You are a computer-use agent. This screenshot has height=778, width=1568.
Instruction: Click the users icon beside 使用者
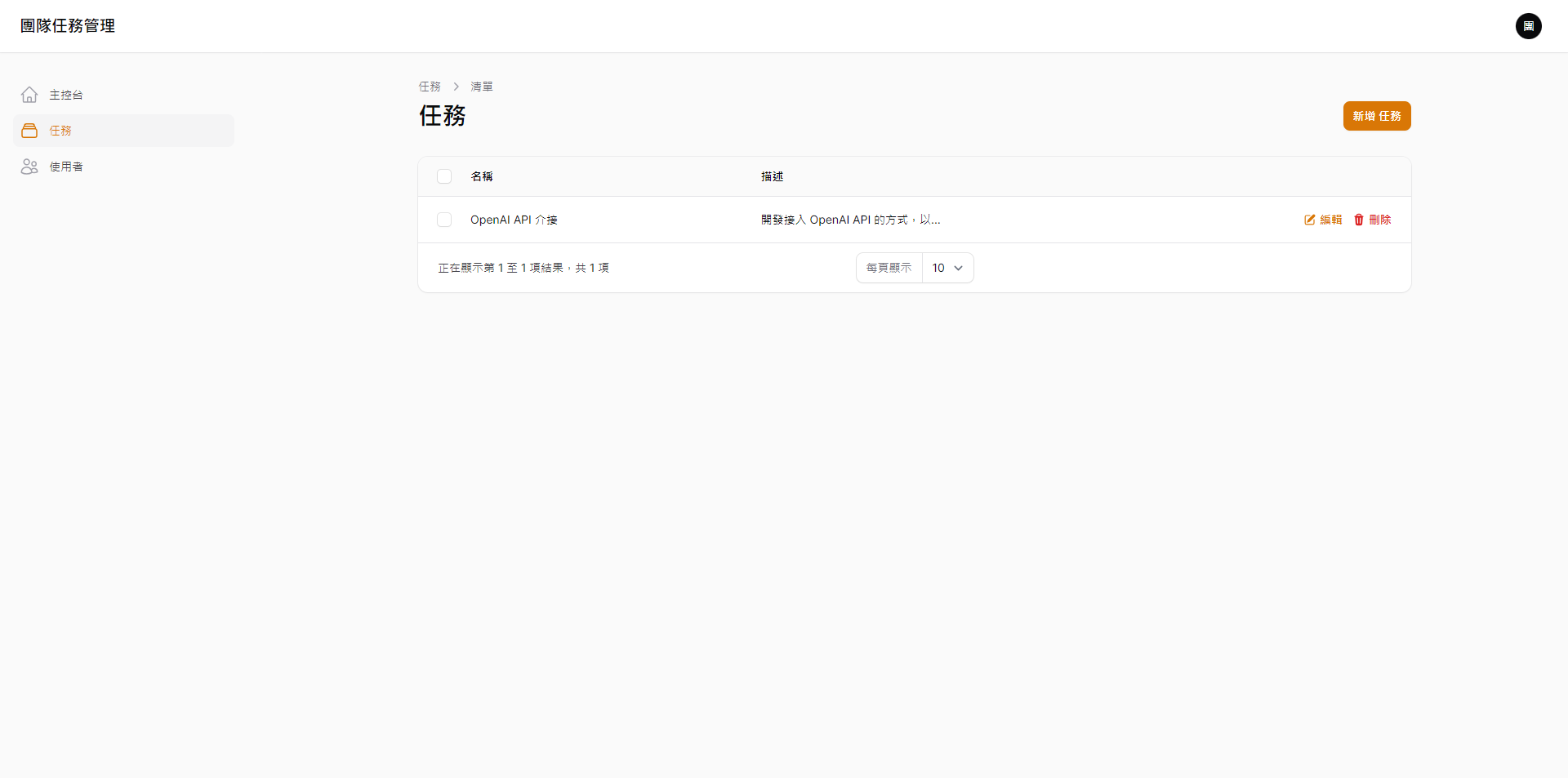point(29,167)
